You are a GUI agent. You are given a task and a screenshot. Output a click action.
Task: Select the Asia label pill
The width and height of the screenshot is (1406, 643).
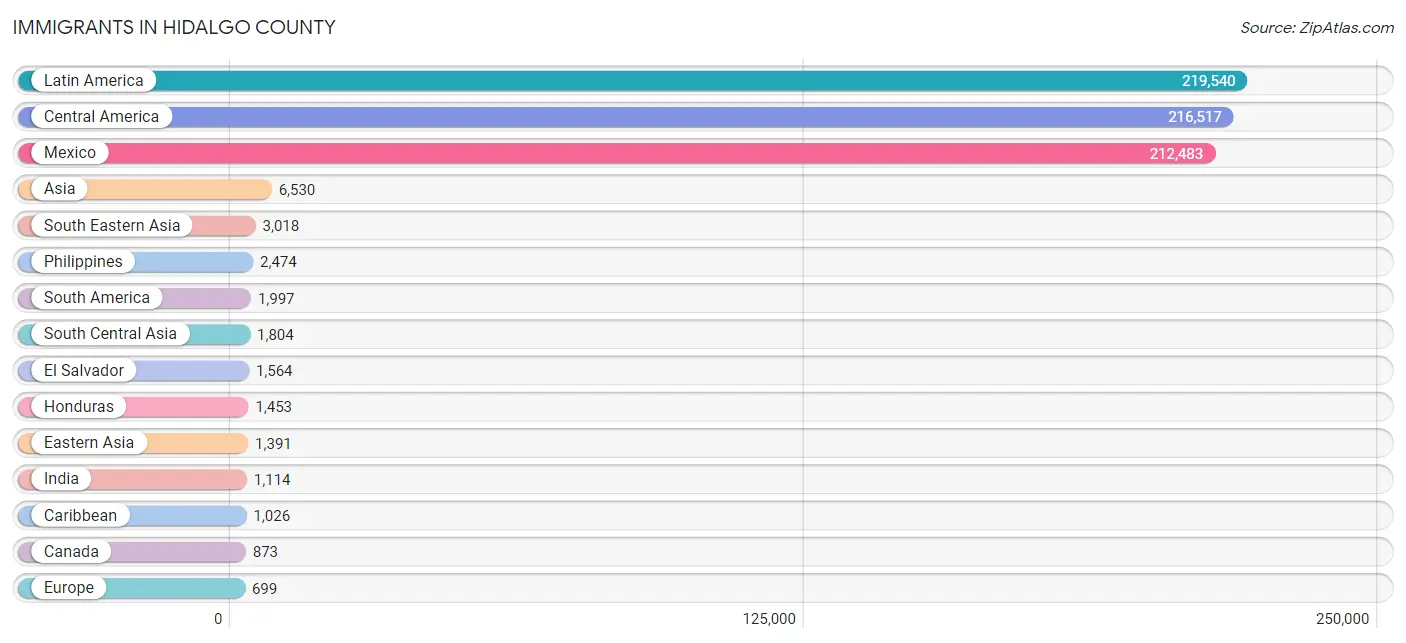[59, 189]
